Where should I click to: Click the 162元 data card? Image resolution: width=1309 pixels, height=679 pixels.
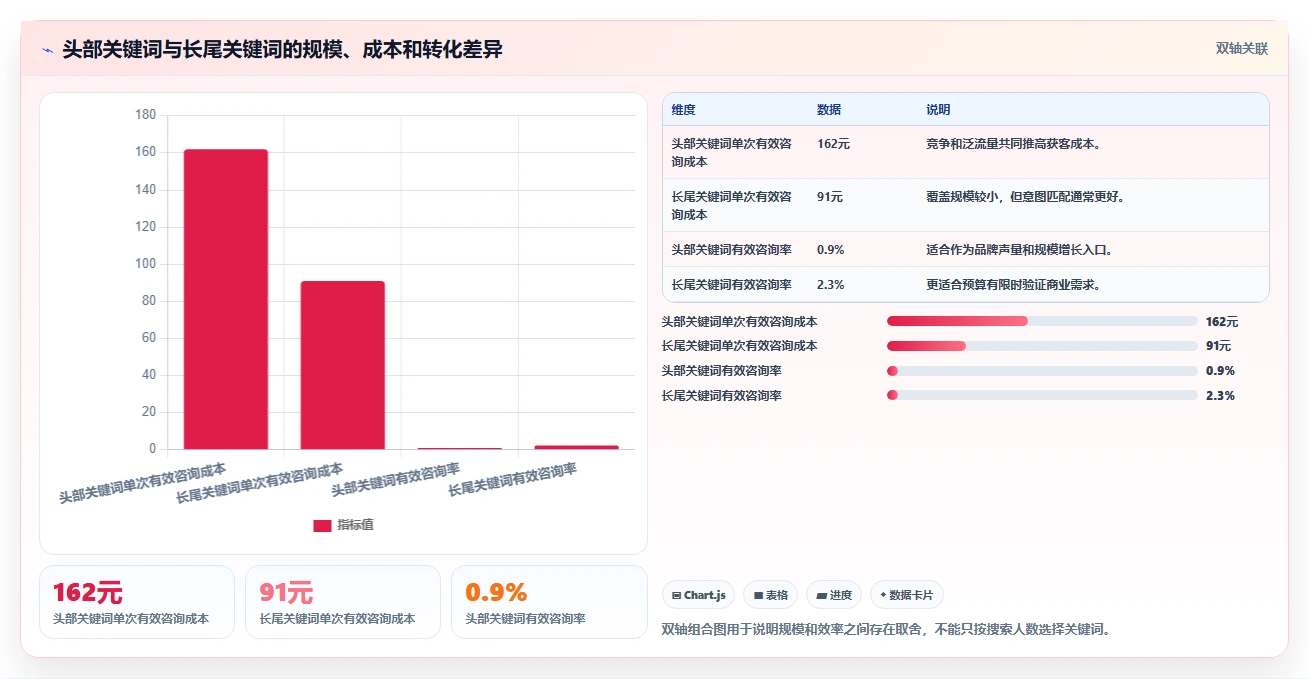tap(137, 602)
